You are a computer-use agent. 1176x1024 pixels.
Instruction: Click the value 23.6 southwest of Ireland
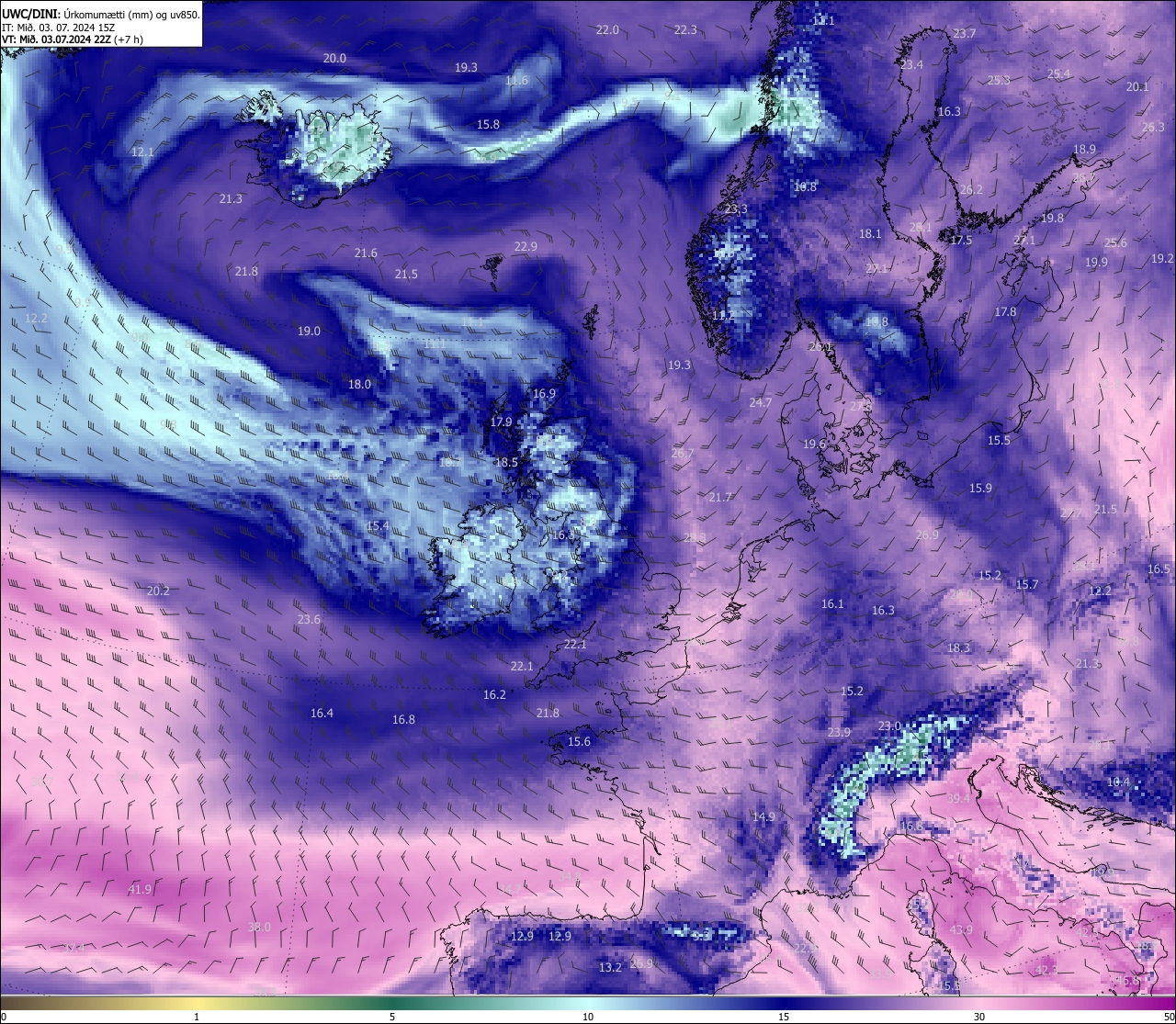pos(309,619)
